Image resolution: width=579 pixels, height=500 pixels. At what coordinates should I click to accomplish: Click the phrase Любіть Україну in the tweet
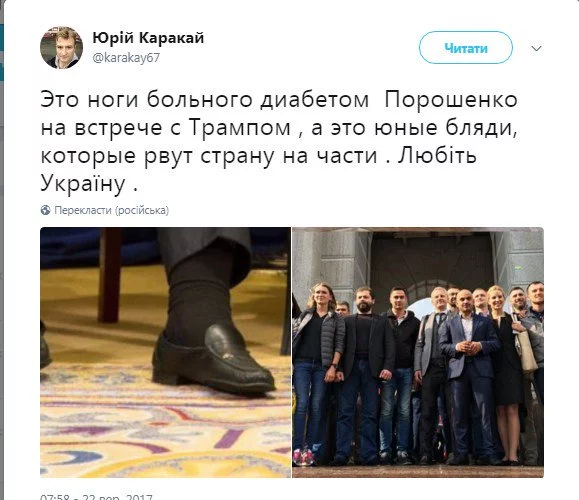coord(258,169)
